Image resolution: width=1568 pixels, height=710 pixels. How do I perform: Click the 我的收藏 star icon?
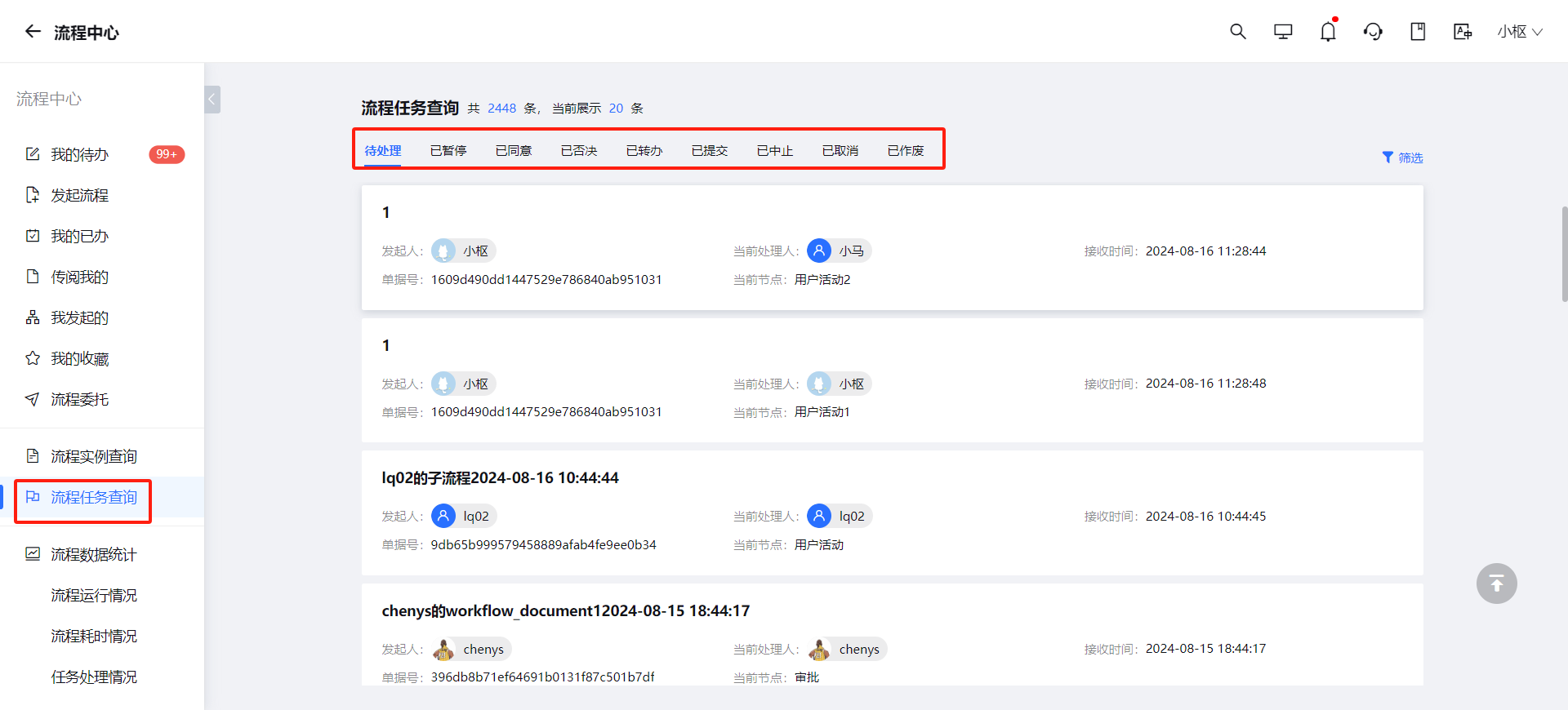[x=33, y=357]
